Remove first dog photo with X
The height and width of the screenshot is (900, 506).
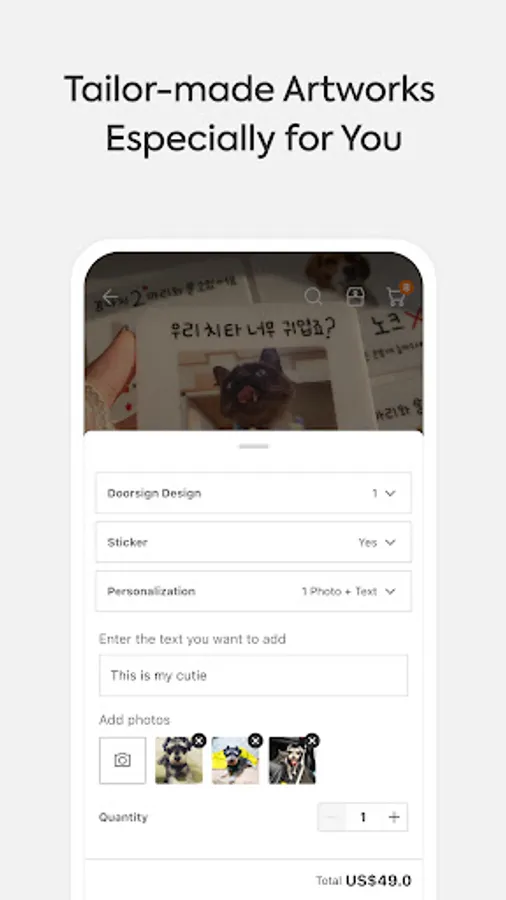[x=199, y=740]
